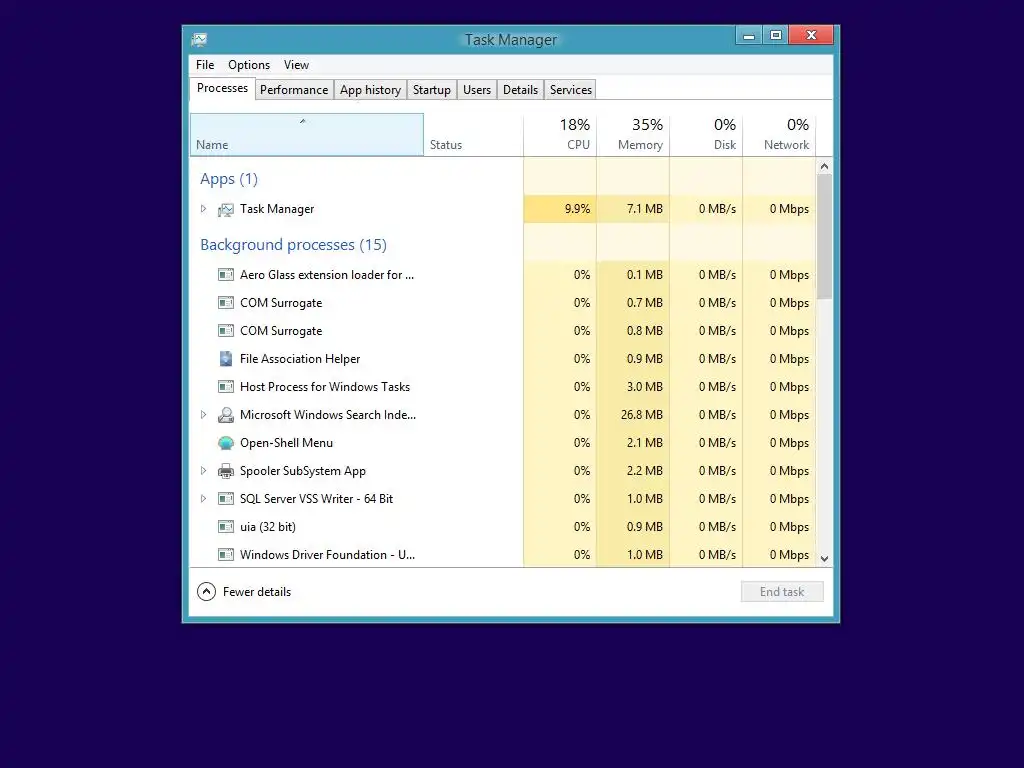Viewport: 1024px width, 768px height.
Task: Sort processes by Disk column header
Action: tap(707, 135)
